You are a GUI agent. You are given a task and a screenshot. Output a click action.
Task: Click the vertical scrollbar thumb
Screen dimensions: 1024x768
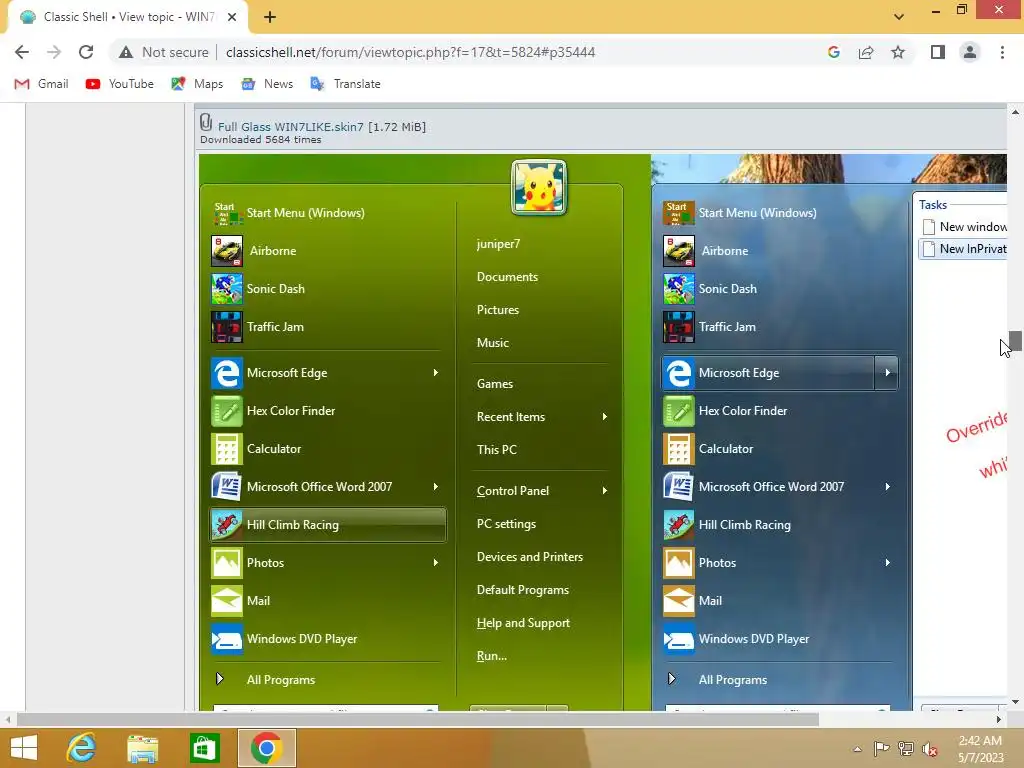(1015, 341)
